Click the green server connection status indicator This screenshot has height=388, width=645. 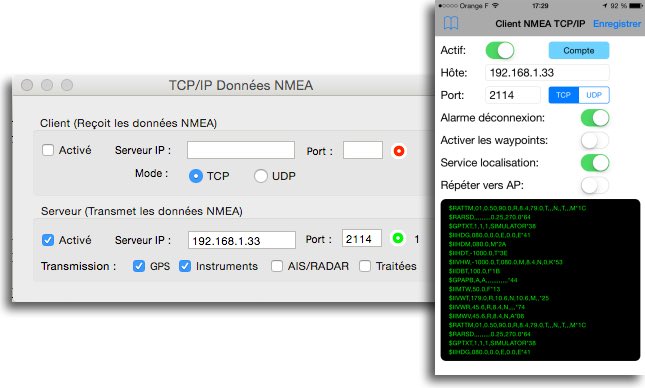point(398,238)
